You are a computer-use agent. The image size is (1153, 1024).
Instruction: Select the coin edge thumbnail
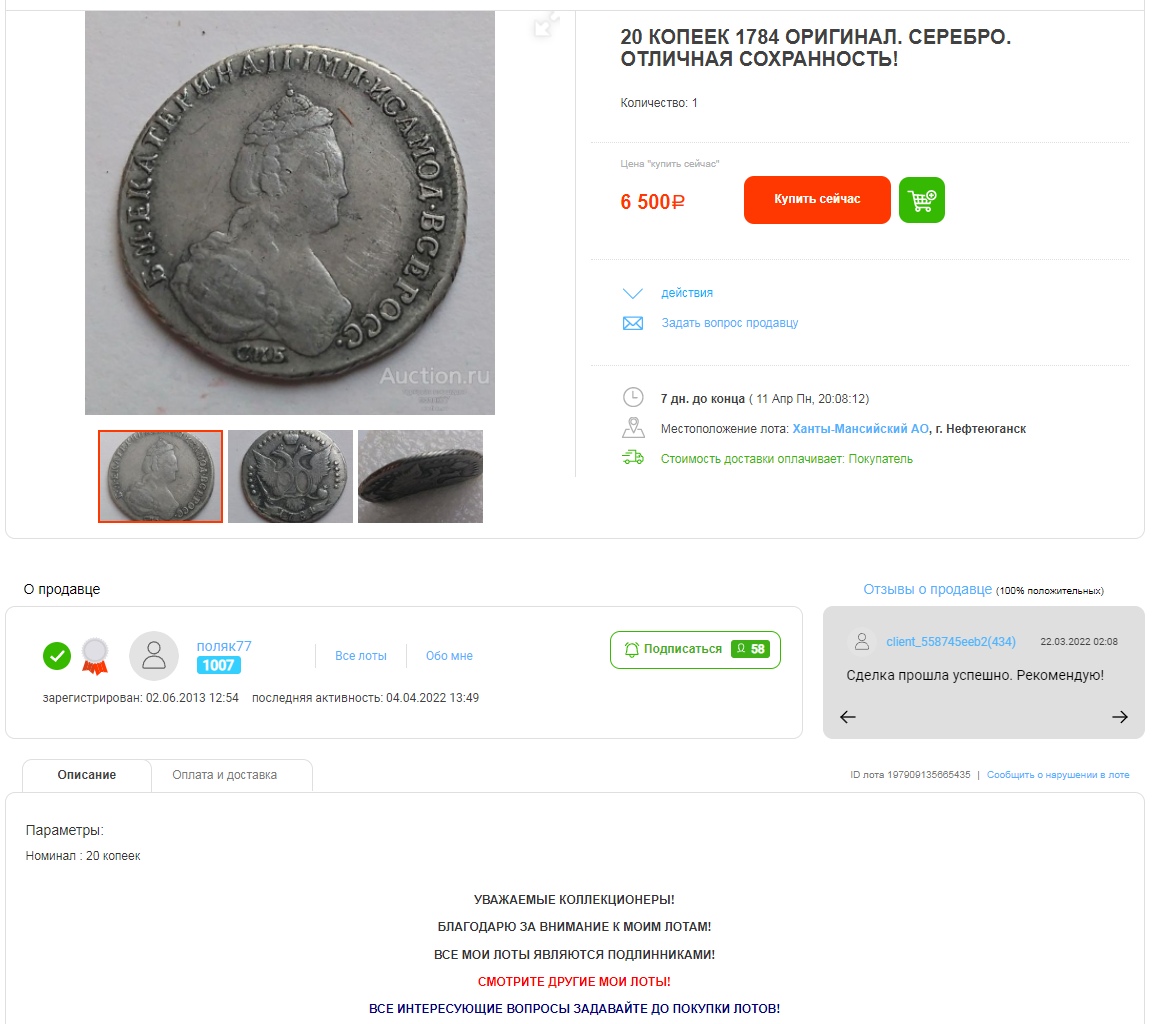(421, 476)
